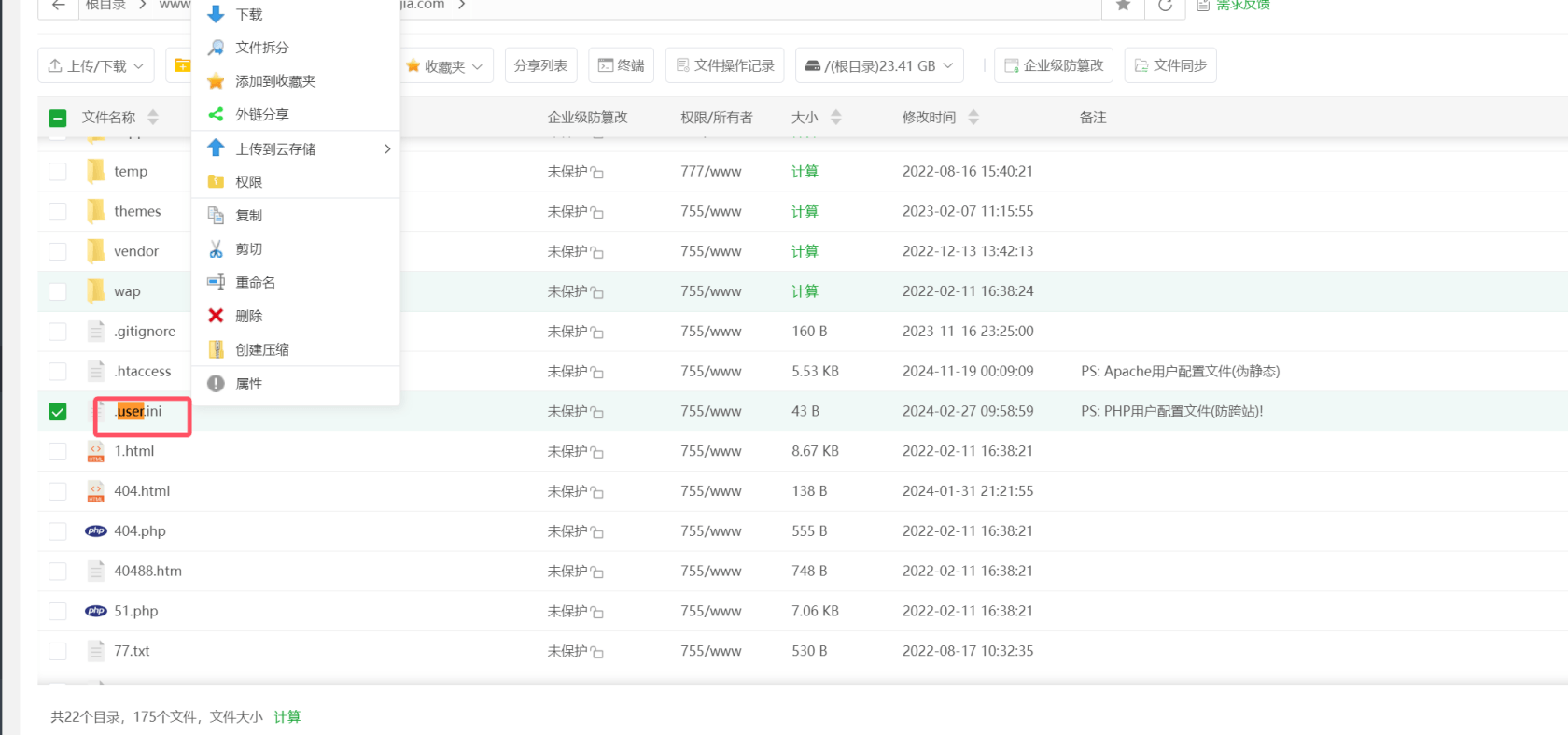Toggle the select-all checkbox in header
Viewport: 1568px width, 735px height.
pos(58,118)
